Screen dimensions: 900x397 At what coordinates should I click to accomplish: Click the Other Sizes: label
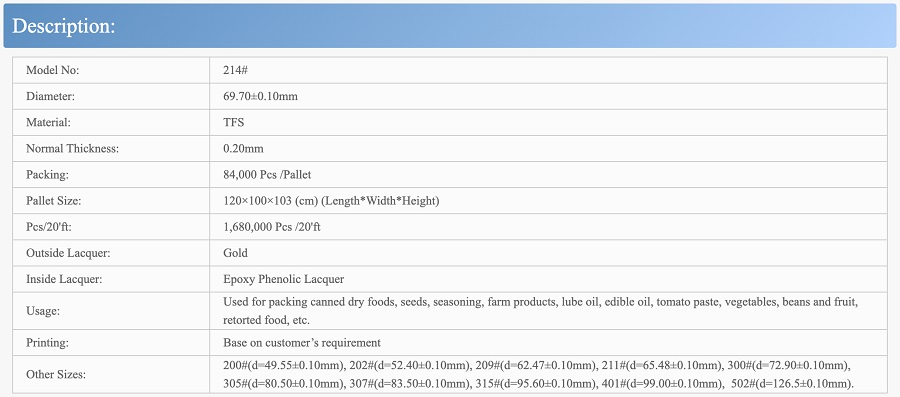[x=56, y=375]
